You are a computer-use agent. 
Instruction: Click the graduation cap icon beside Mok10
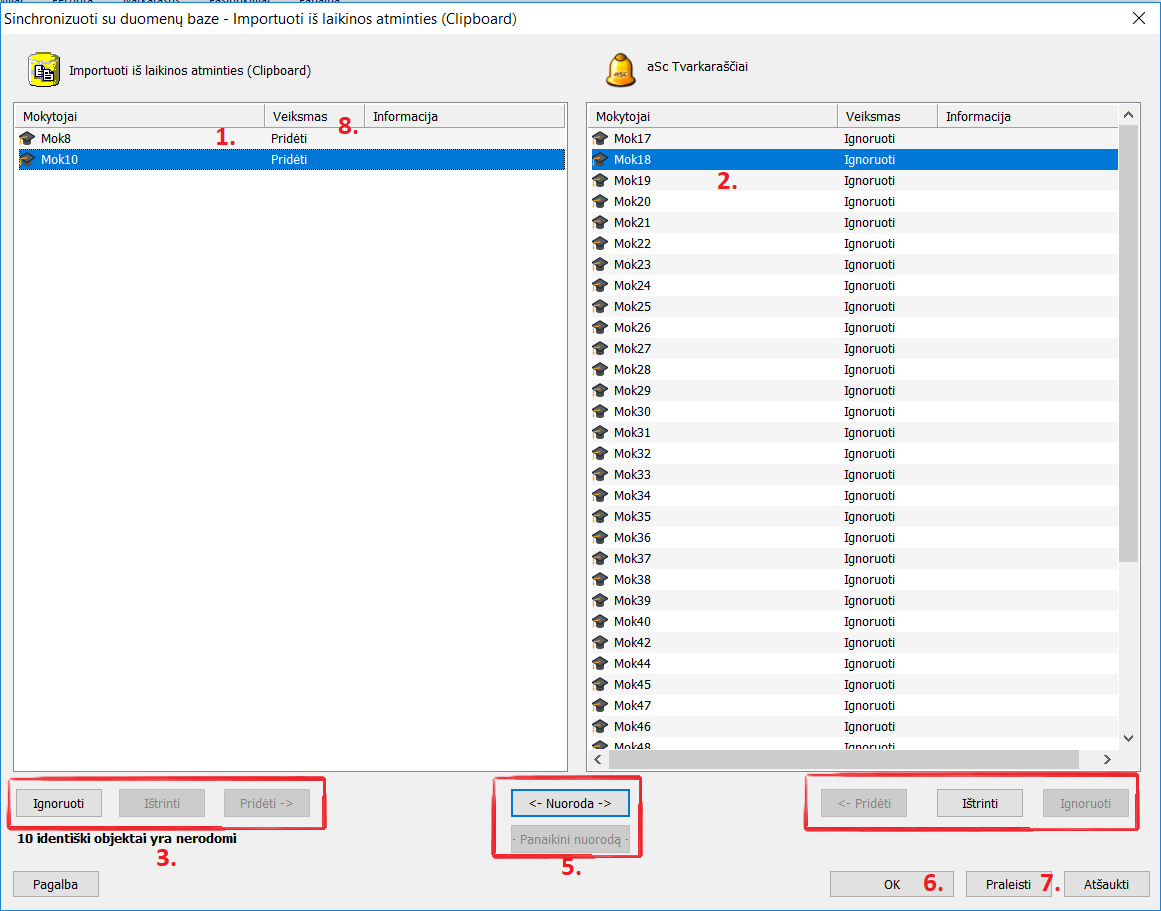pyautogui.click(x=27, y=159)
